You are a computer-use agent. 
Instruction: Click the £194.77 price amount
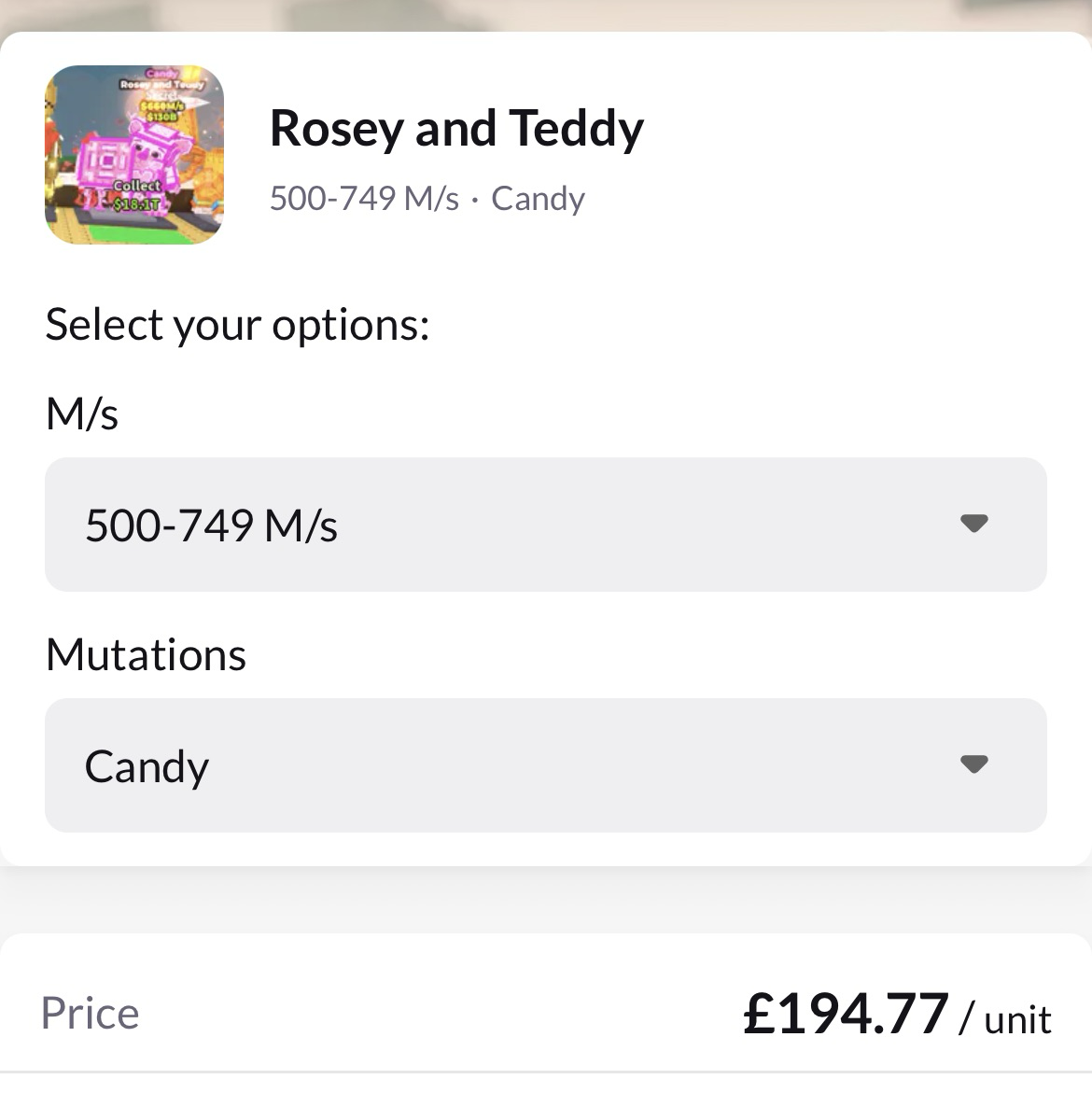click(846, 1014)
